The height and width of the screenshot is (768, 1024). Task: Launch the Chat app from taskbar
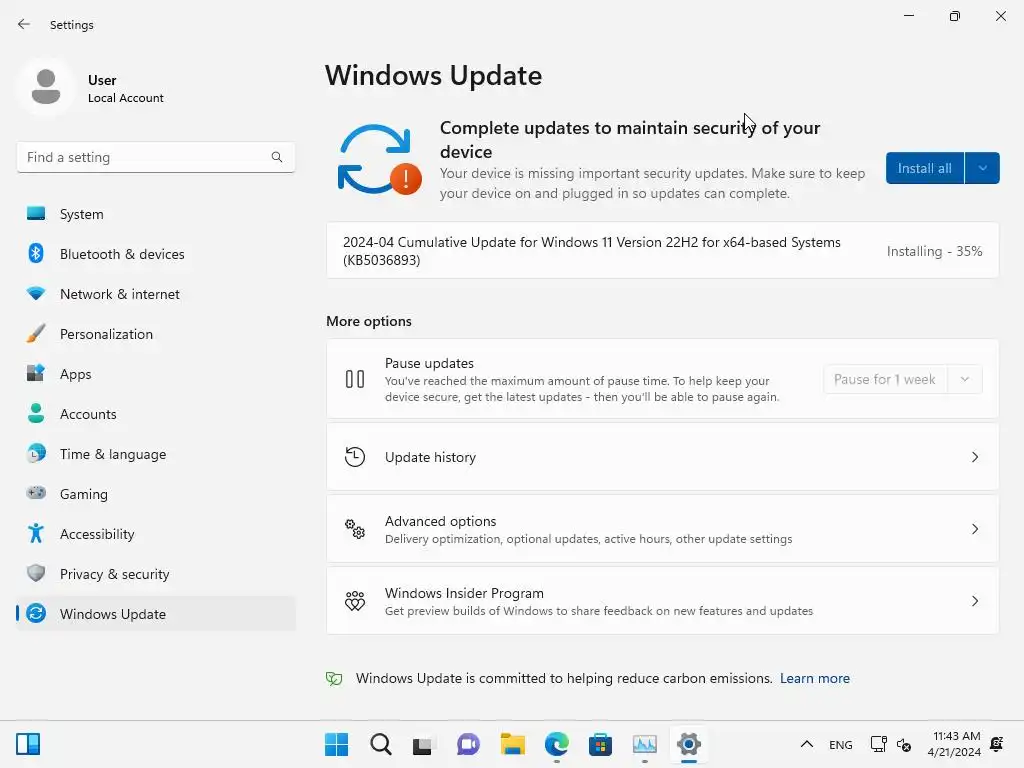coord(468,744)
